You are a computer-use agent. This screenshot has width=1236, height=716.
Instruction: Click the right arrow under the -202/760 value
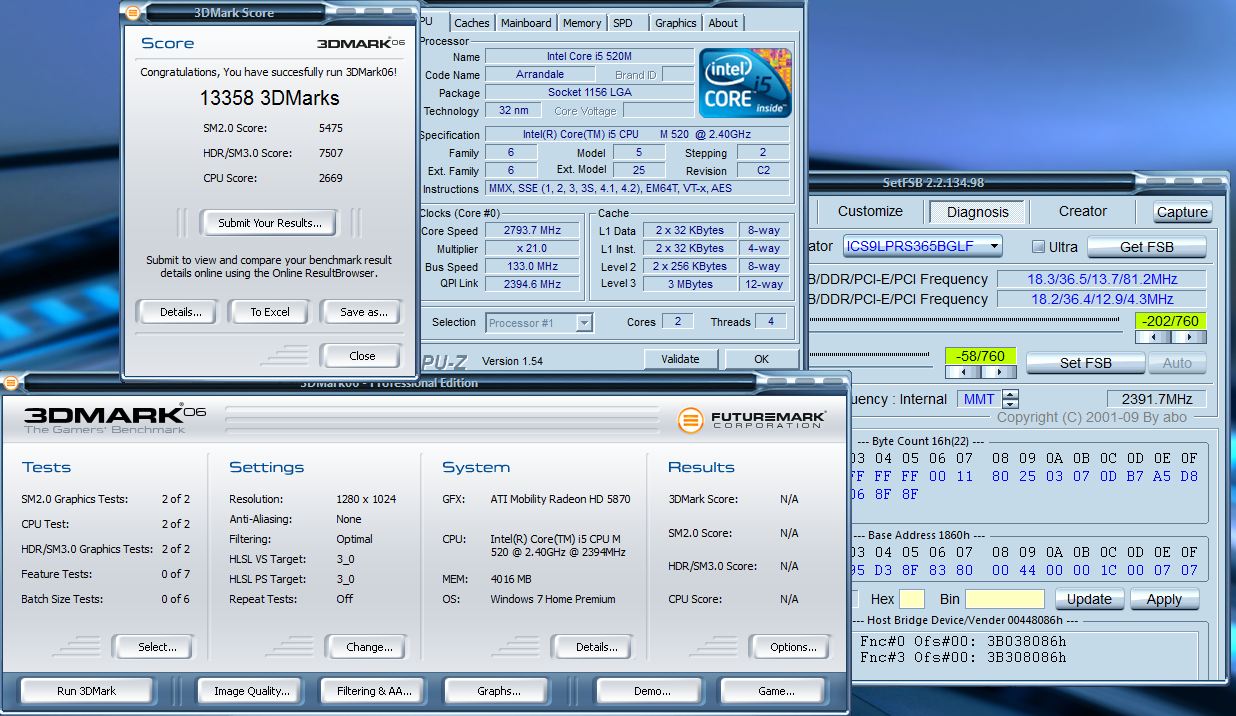tap(1187, 339)
